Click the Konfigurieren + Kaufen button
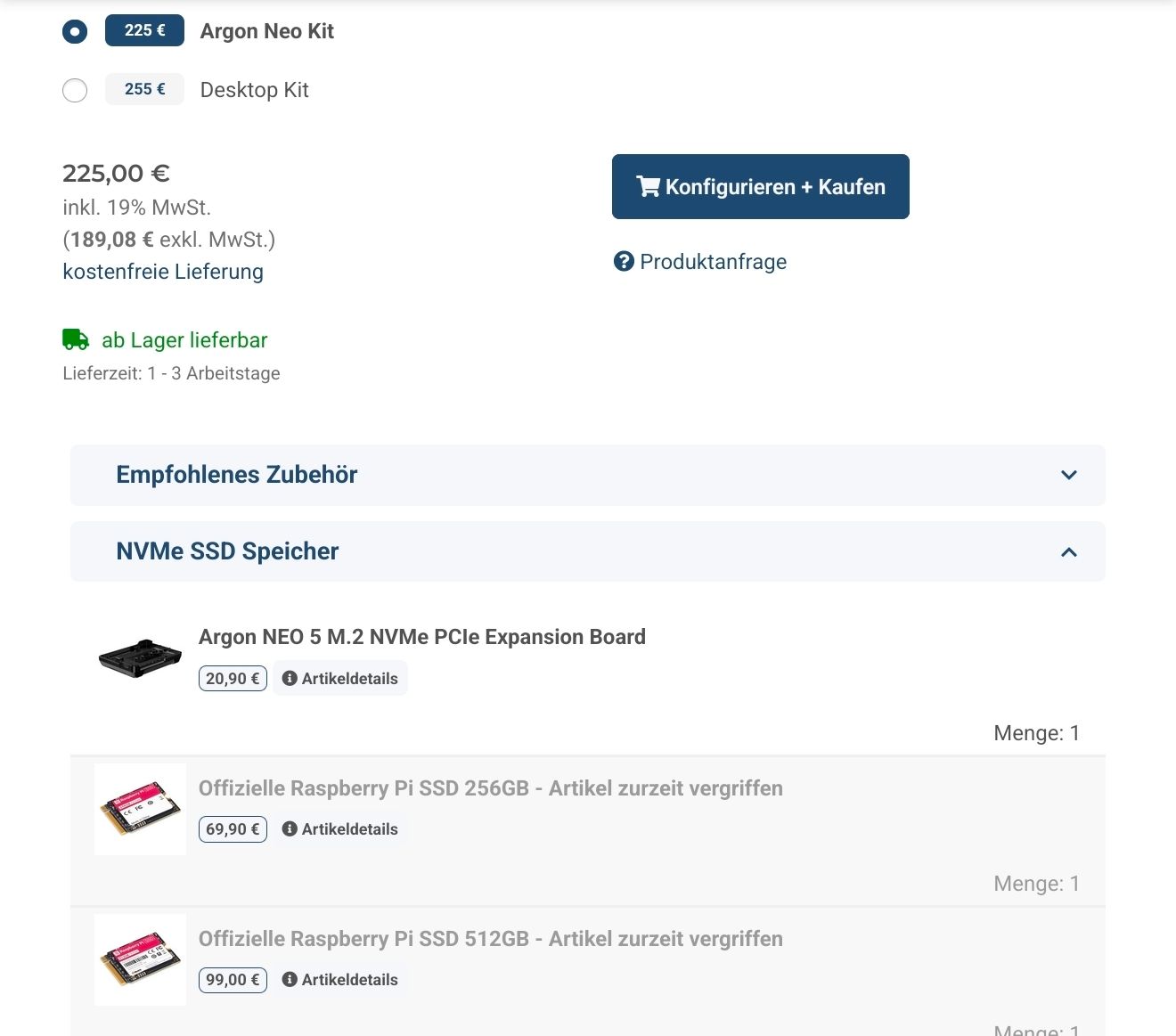 pyautogui.click(x=760, y=187)
